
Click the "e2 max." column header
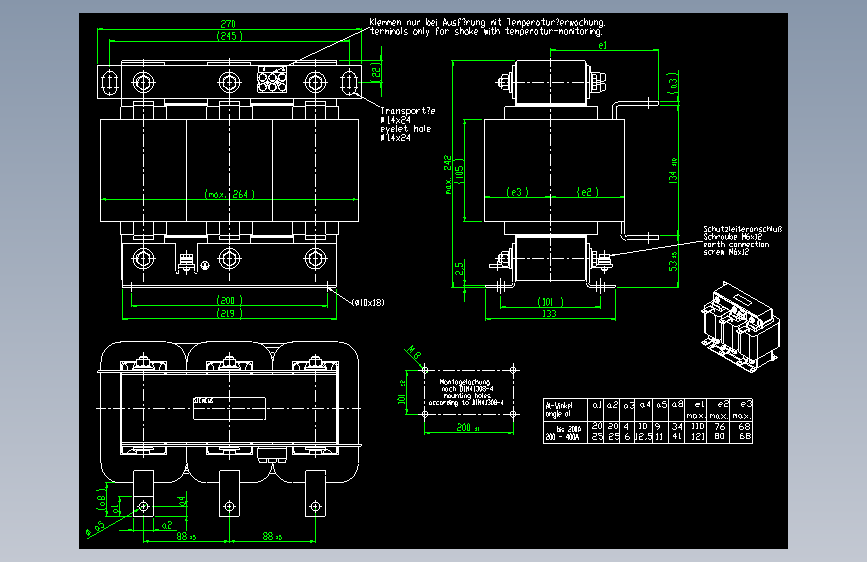pyautogui.click(x=719, y=410)
